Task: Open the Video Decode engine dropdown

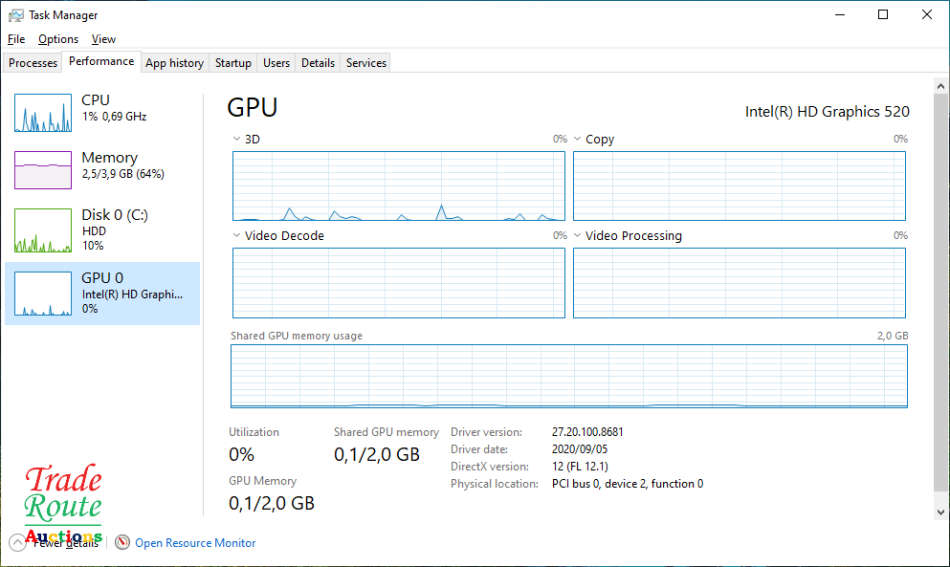Action: click(237, 236)
